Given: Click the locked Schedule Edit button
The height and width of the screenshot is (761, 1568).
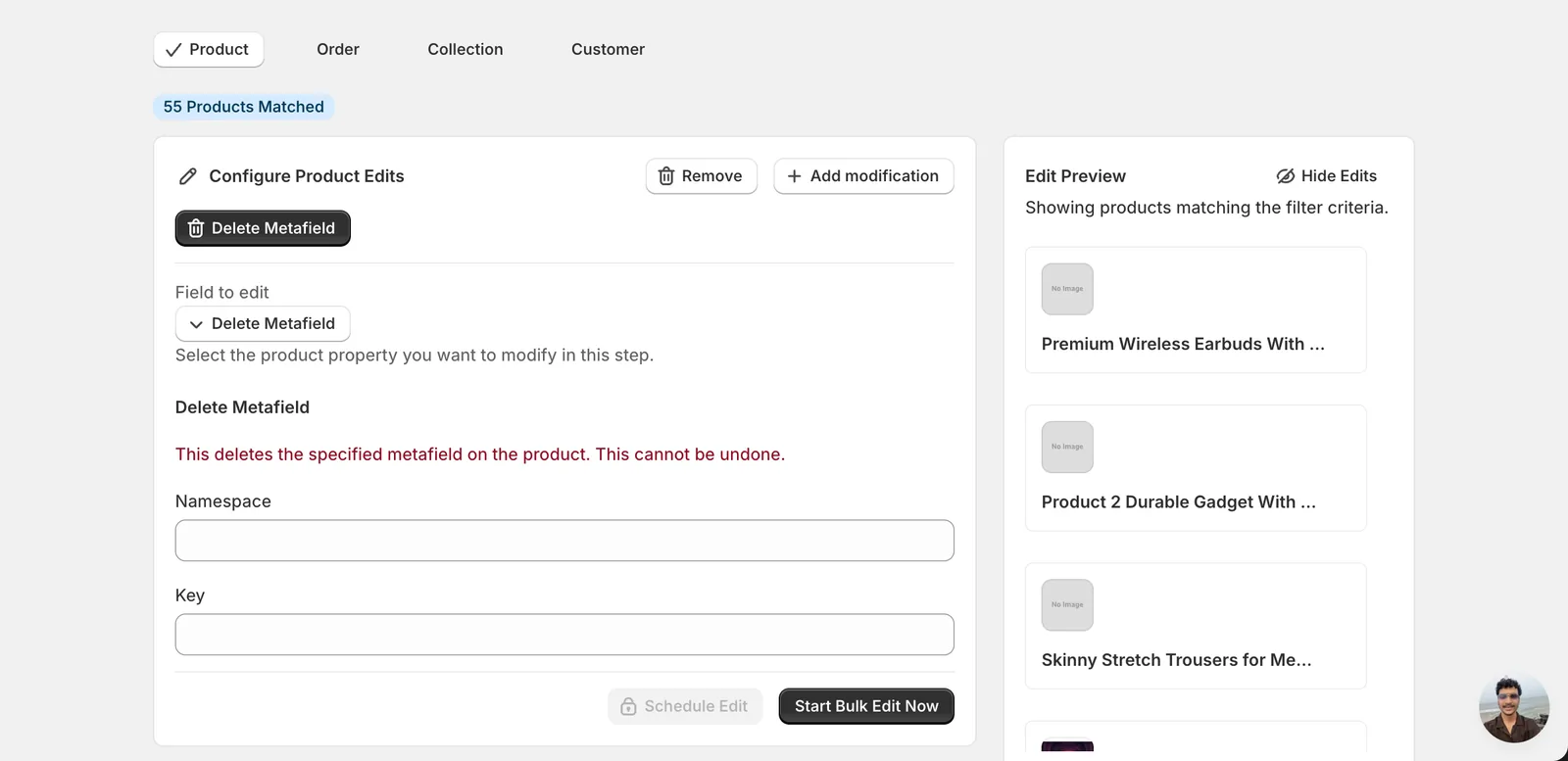Looking at the screenshot, I should pyautogui.click(x=685, y=706).
